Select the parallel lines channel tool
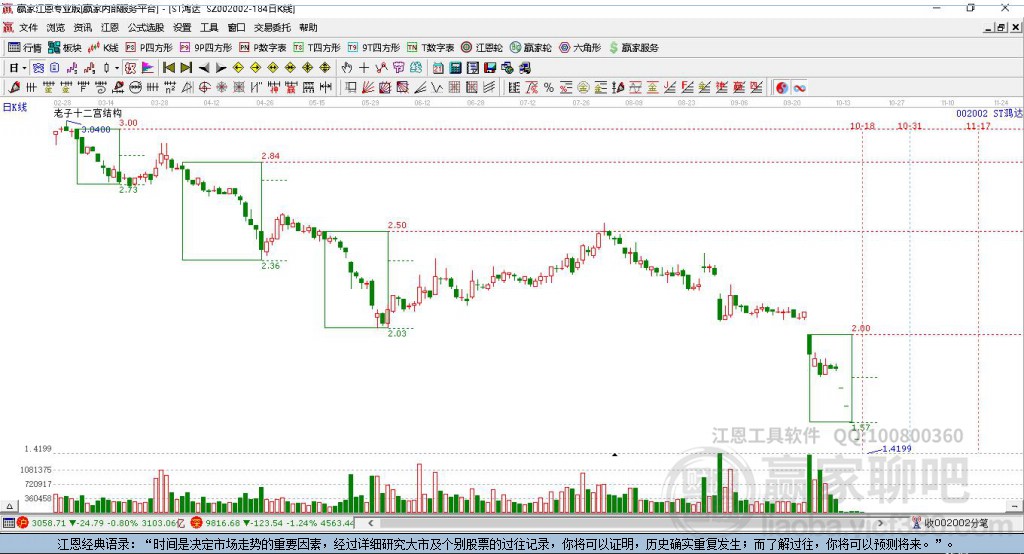1024x554 pixels. pos(488,88)
